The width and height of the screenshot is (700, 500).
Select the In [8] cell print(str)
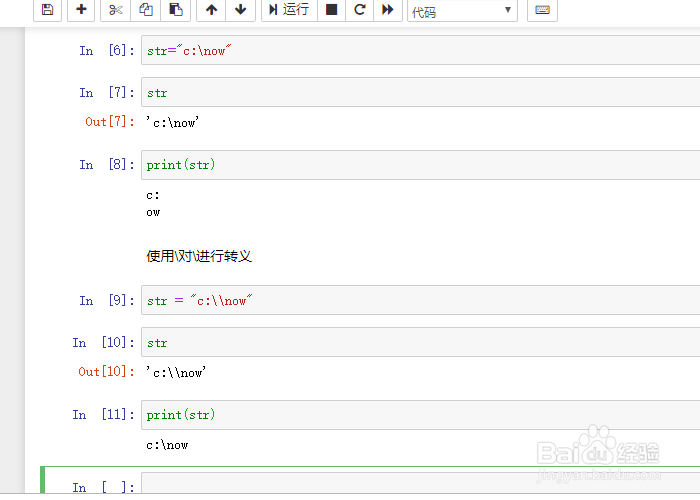click(421, 165)
